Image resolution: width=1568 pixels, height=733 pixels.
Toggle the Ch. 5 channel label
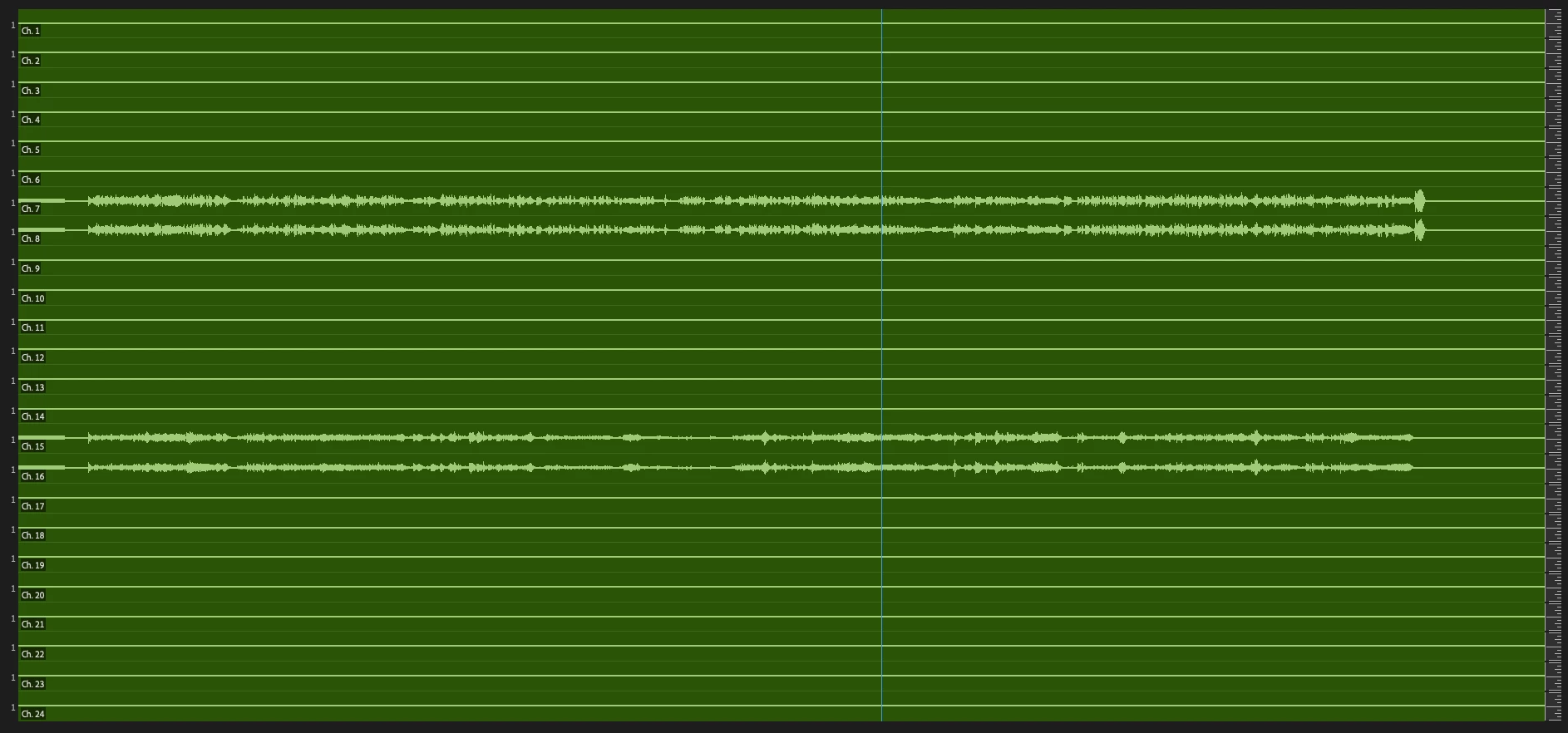click(x=31, y=150)
